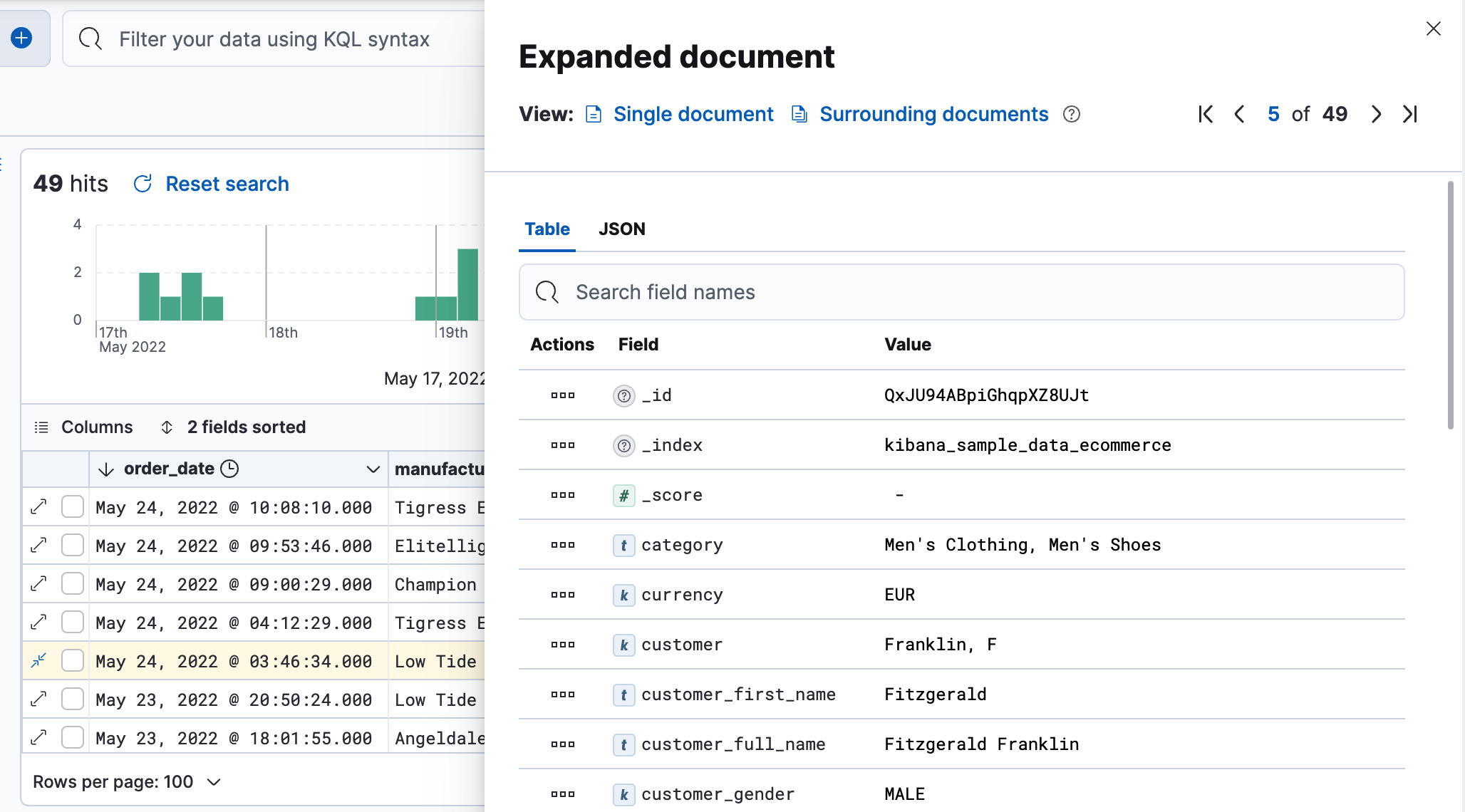1465x812 pixels.
Task: Click the surrounding documents view icon
Action: click(801, 114)
